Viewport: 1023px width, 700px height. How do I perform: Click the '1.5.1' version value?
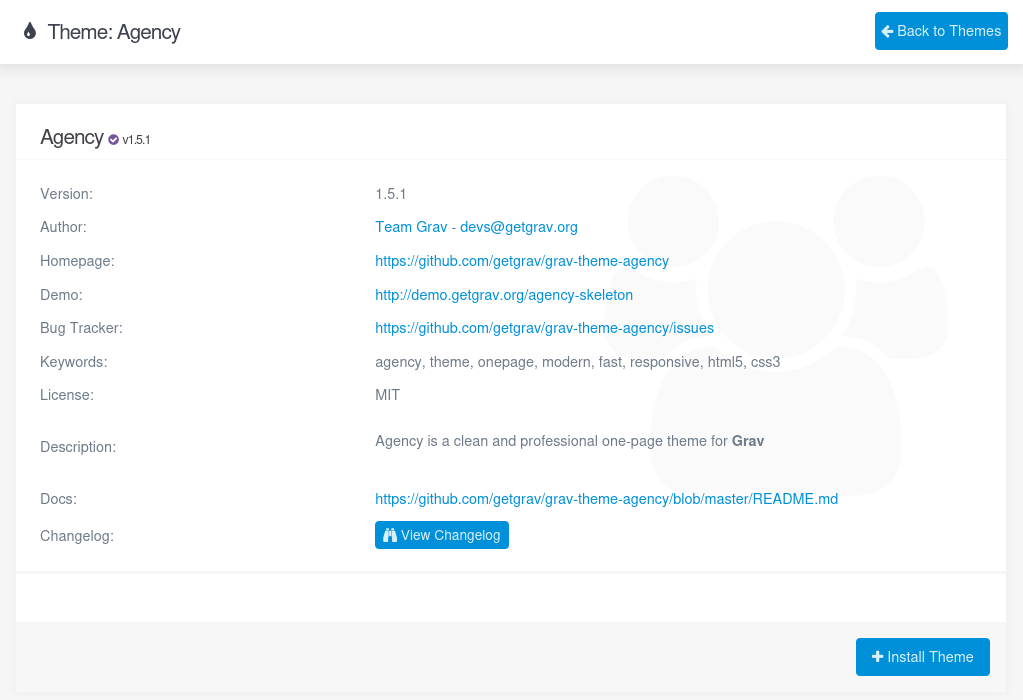391,194
